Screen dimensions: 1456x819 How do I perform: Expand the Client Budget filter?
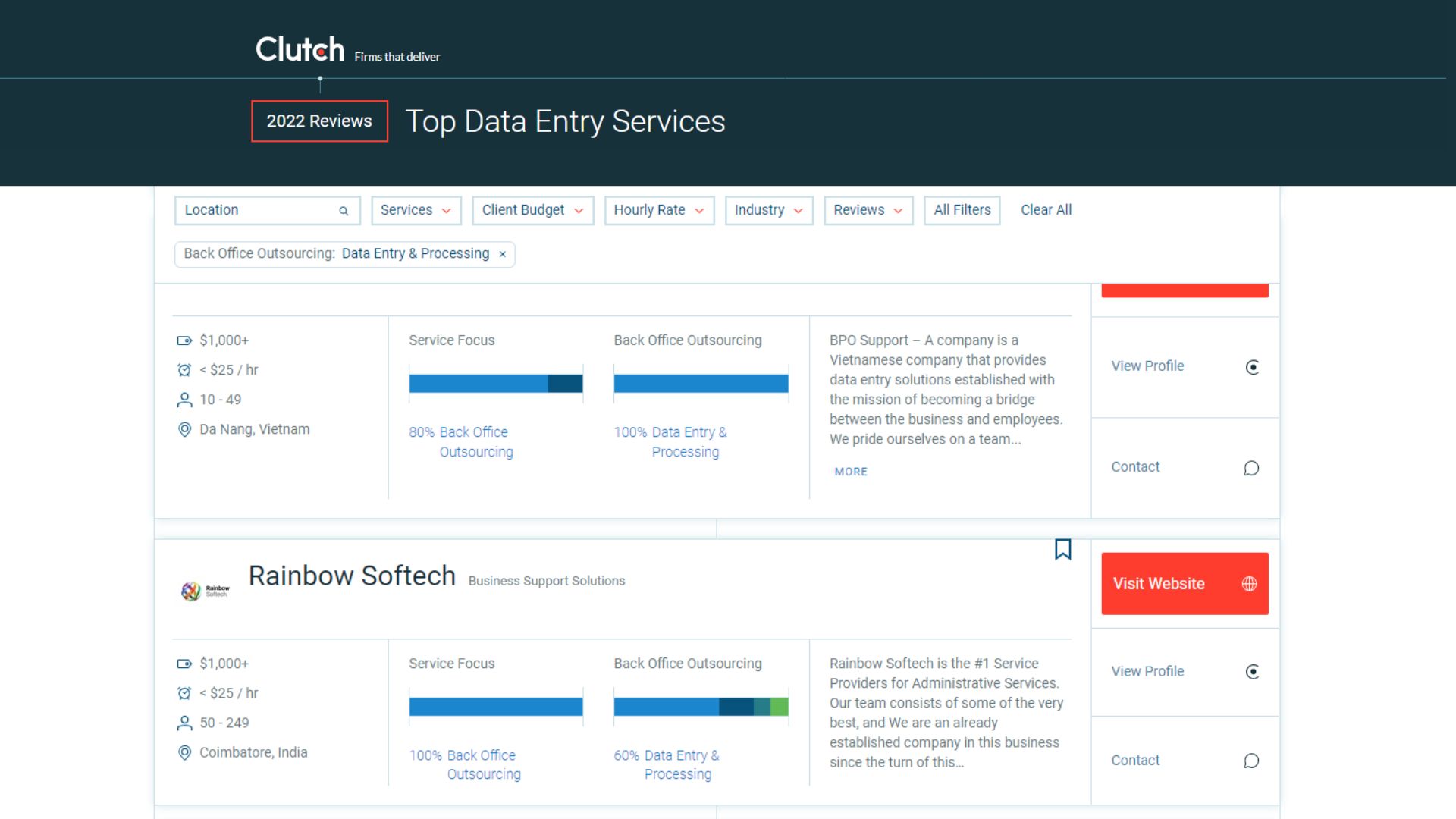click(x=532, y=210)
